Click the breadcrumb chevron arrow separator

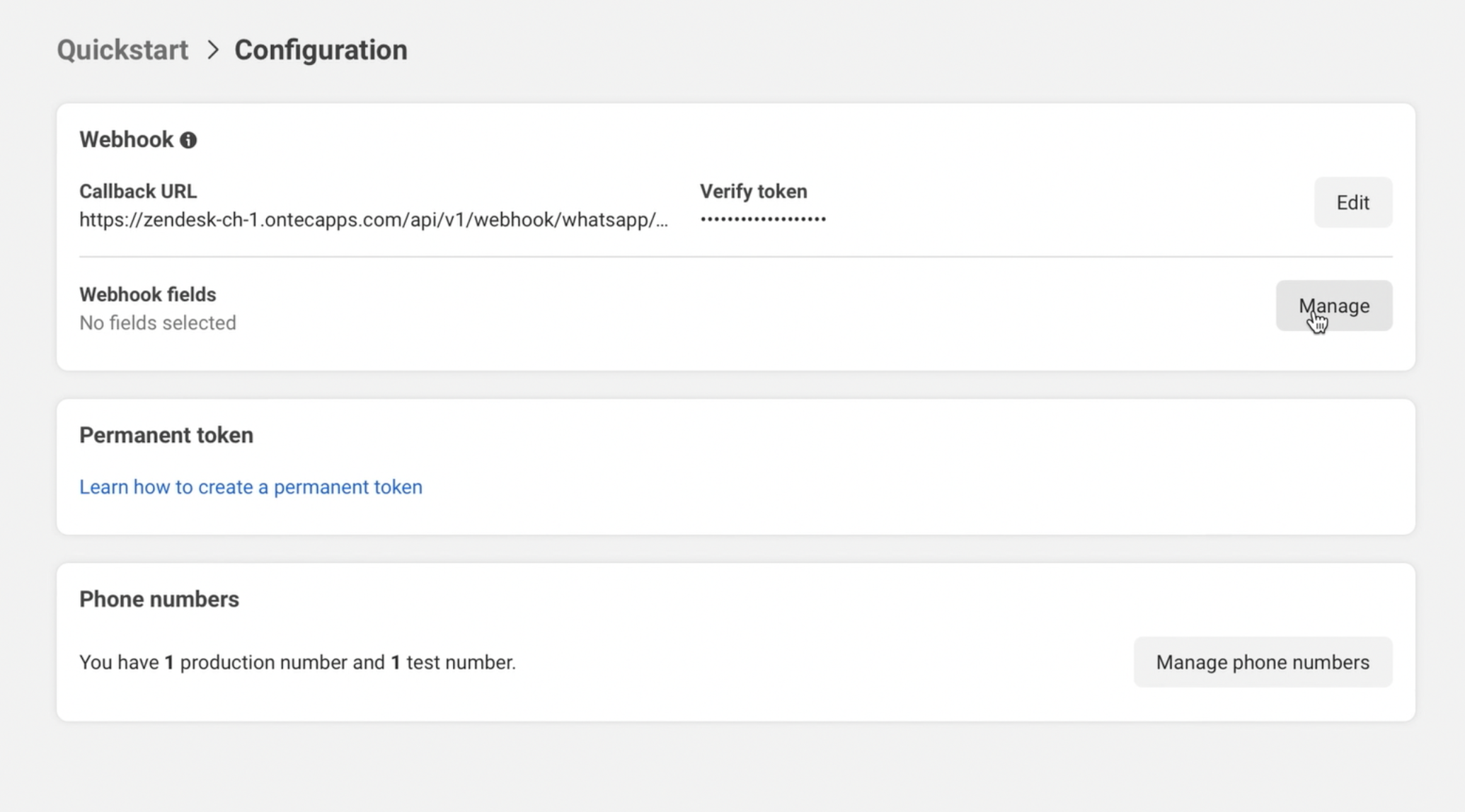click(x=212, y=50)
